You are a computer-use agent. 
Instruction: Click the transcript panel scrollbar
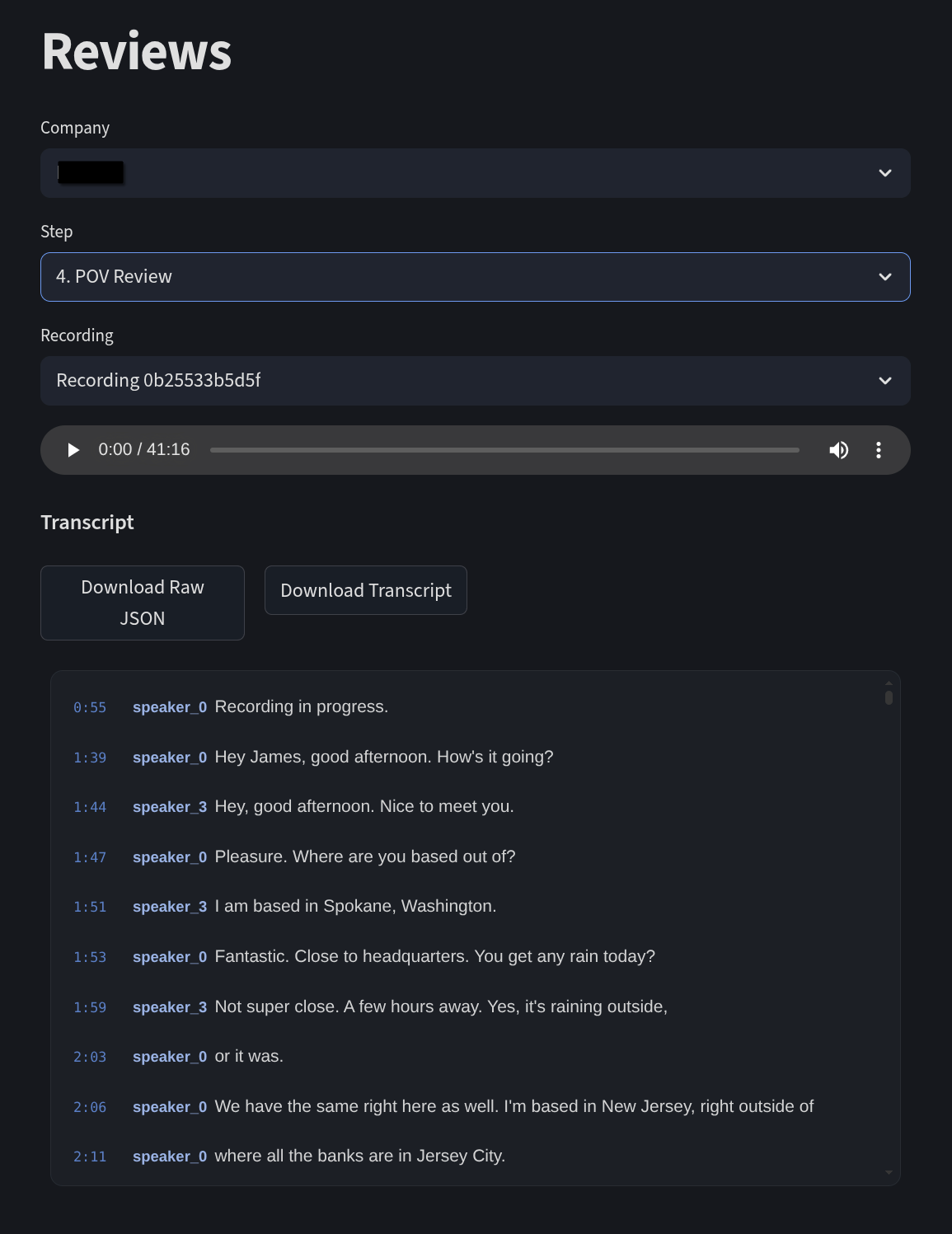[x=889, y=697]
